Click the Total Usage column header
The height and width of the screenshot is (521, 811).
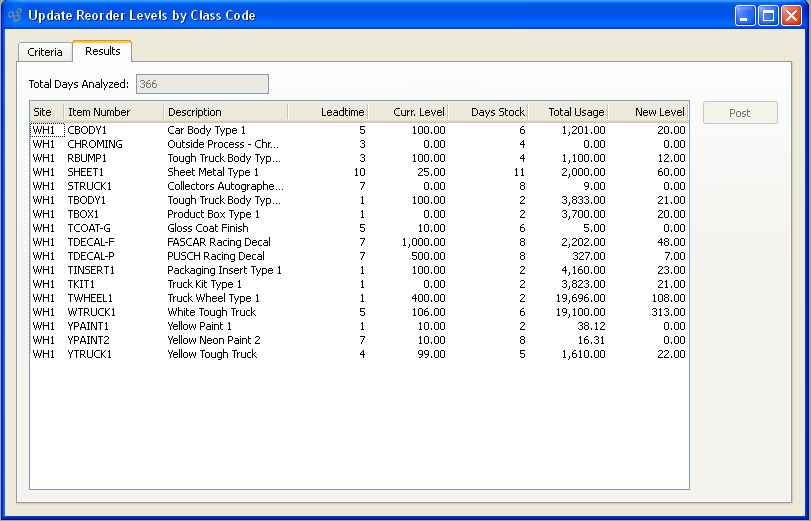pyautogui.click(x=568, y=112)
